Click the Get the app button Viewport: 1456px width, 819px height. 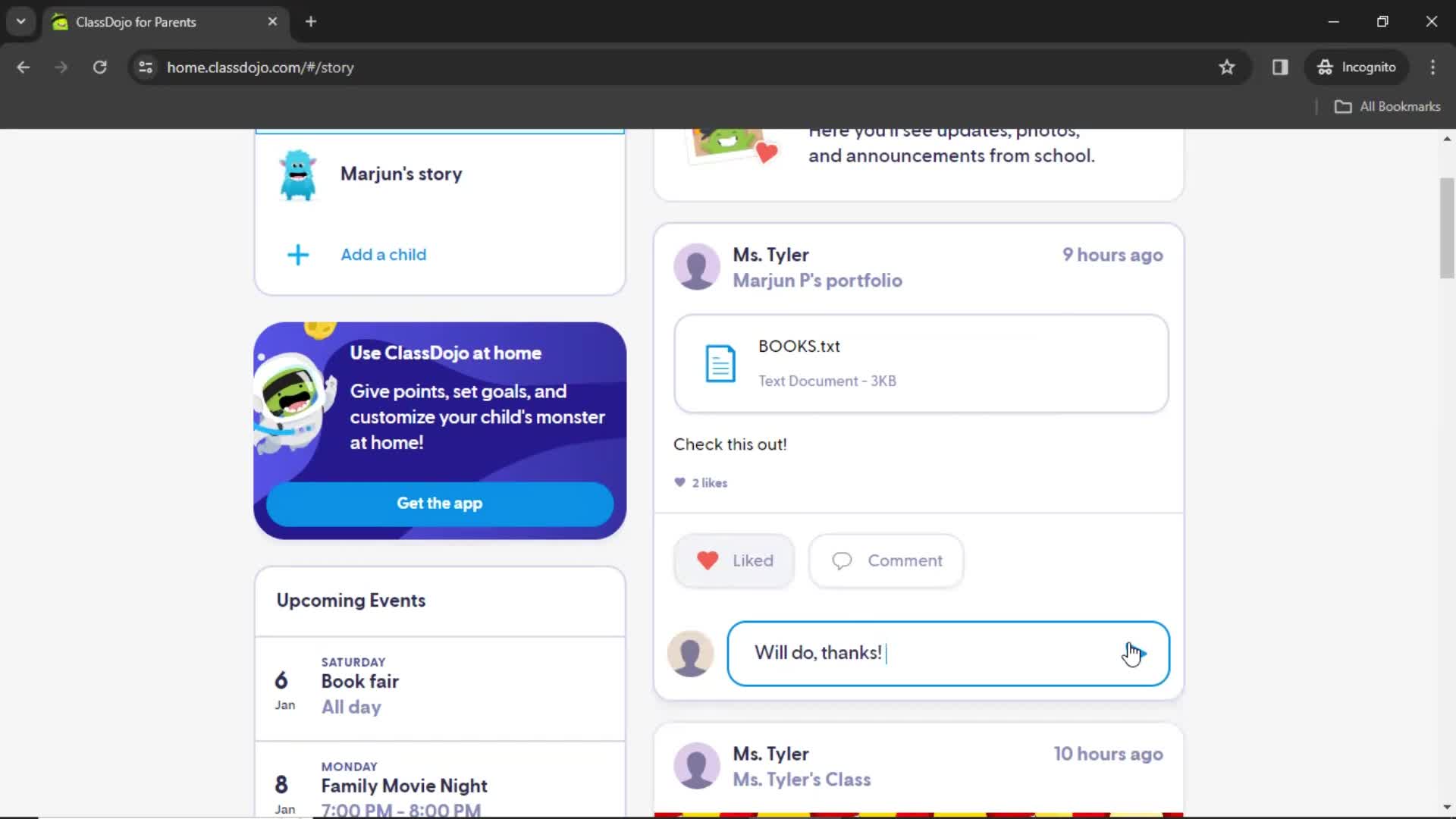tap(439, 503)
